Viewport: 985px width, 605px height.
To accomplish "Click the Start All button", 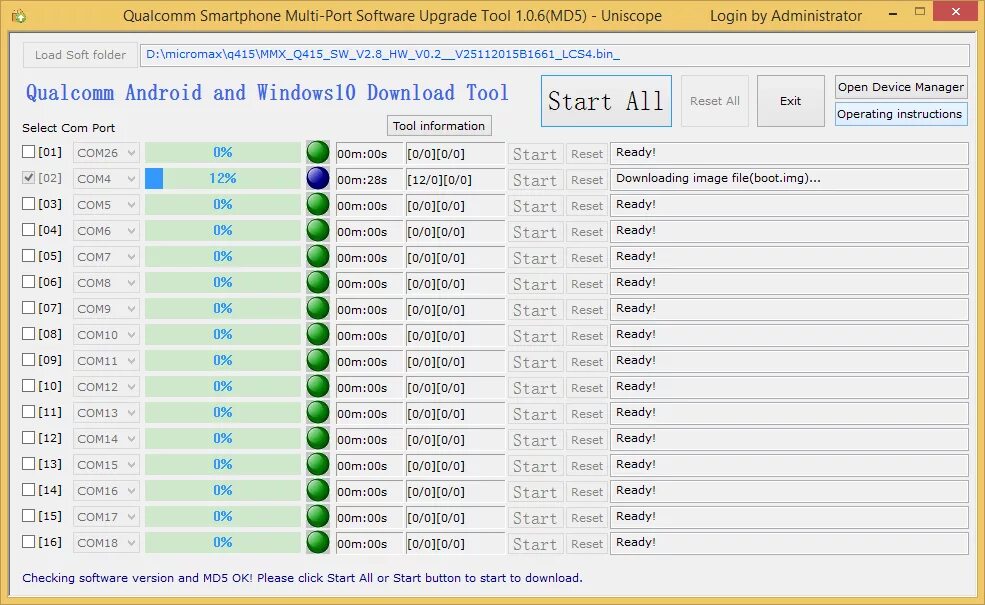I will click(606, 101).
